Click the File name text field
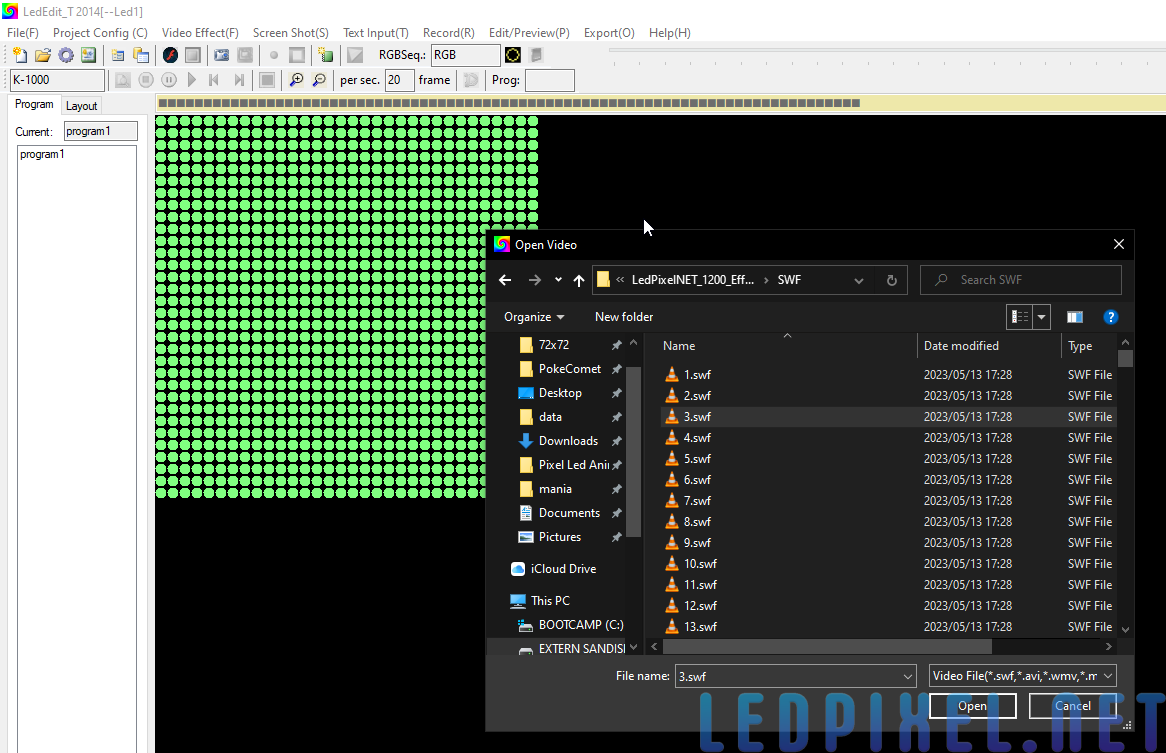The image size is (1166, 753). point(788,676)
